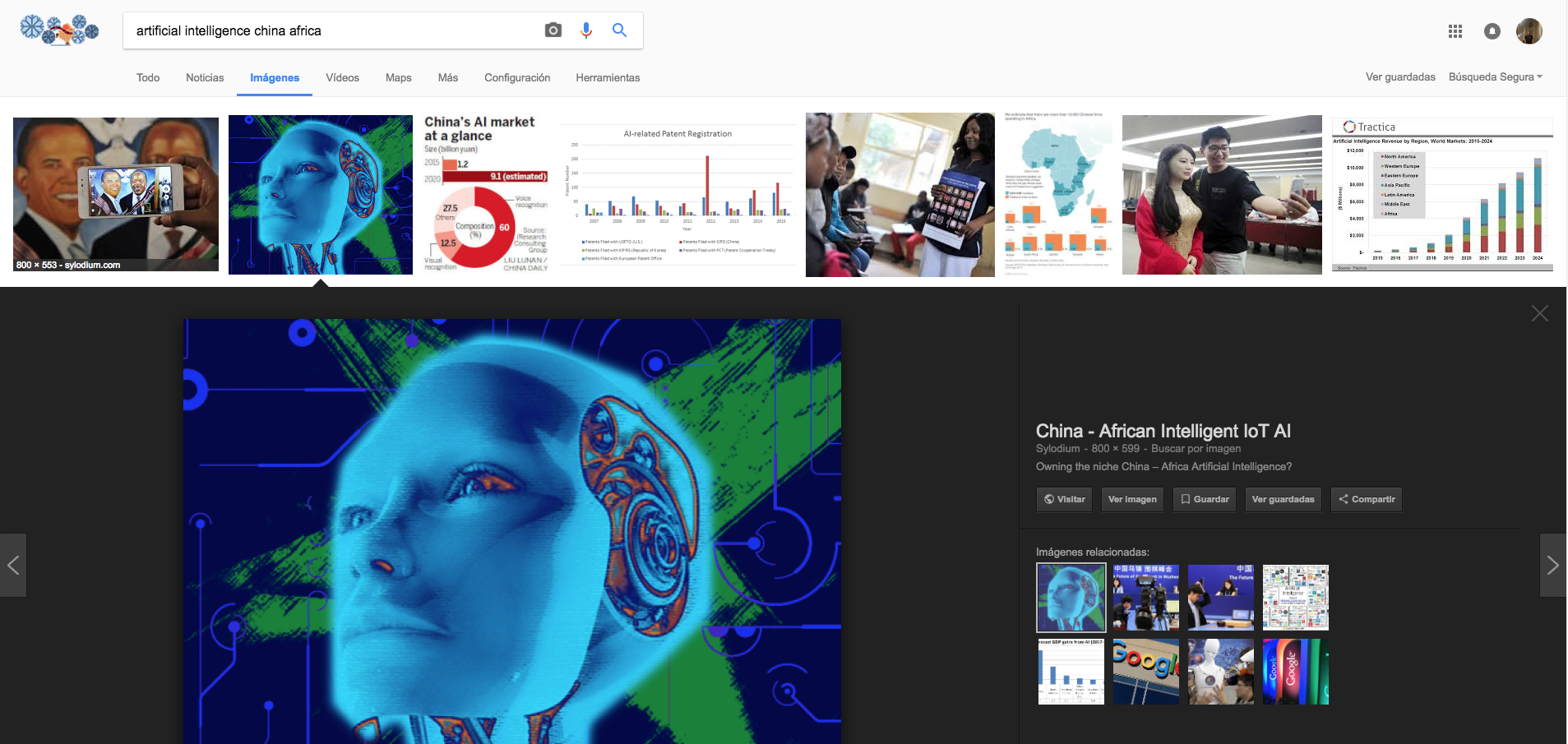Click the Compartir button
The image size is (1568, 744).
(x=1367, y=499)
